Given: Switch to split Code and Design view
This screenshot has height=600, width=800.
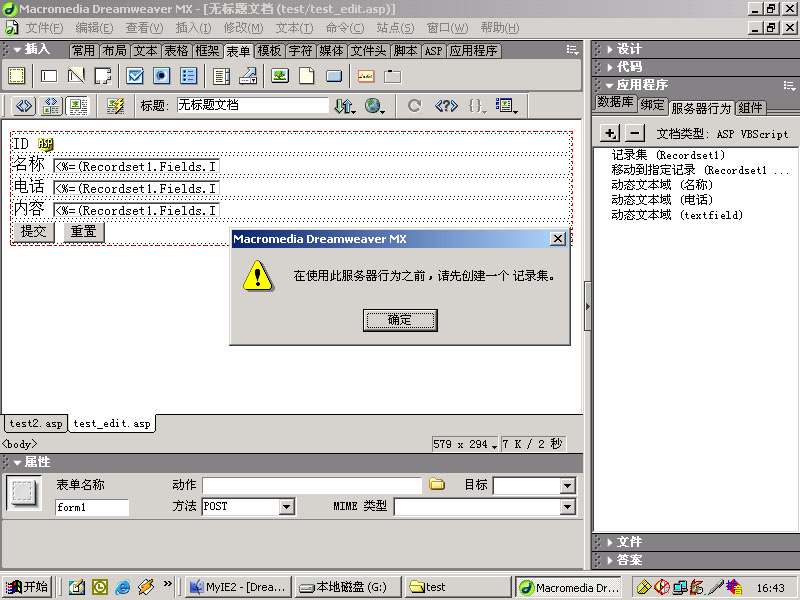Looking at the screenshot, I should click(51, 106).
